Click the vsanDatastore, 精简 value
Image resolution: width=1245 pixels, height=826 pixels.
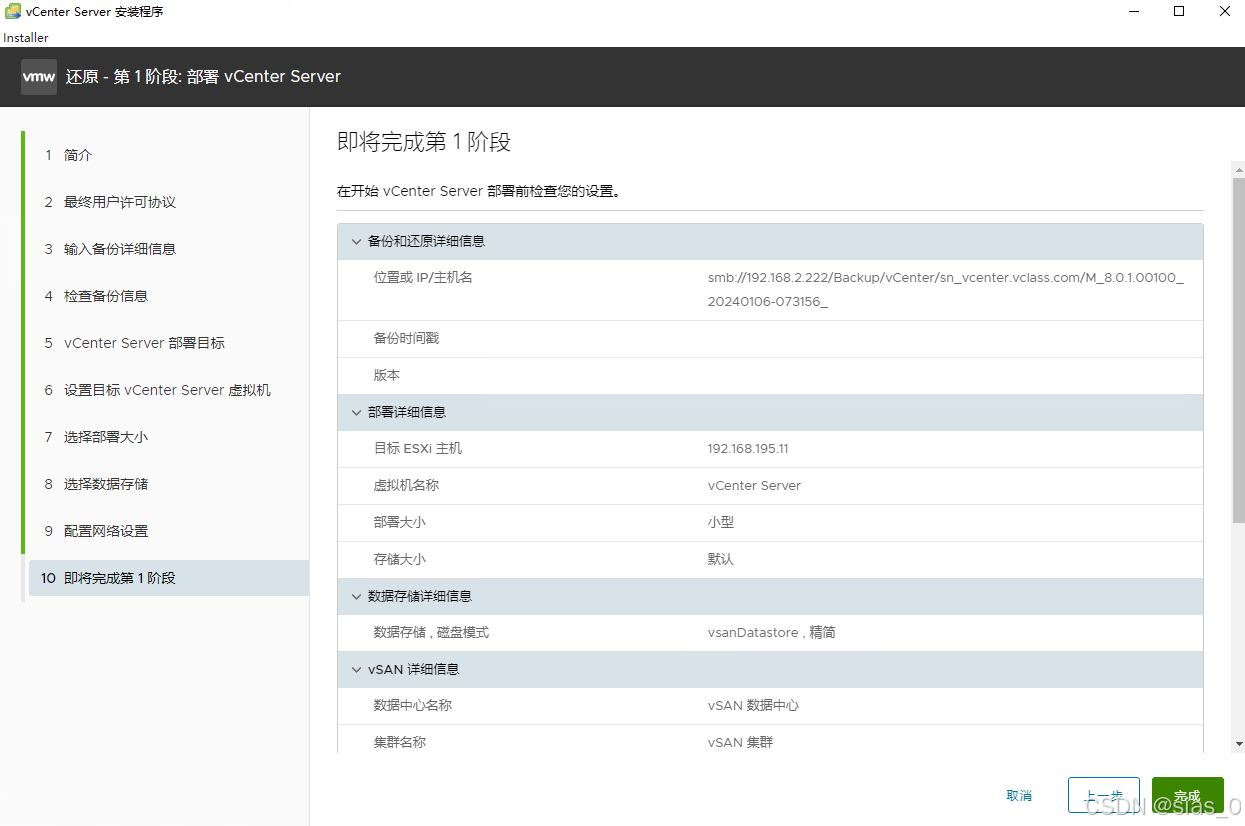click(x=771, y=633)
